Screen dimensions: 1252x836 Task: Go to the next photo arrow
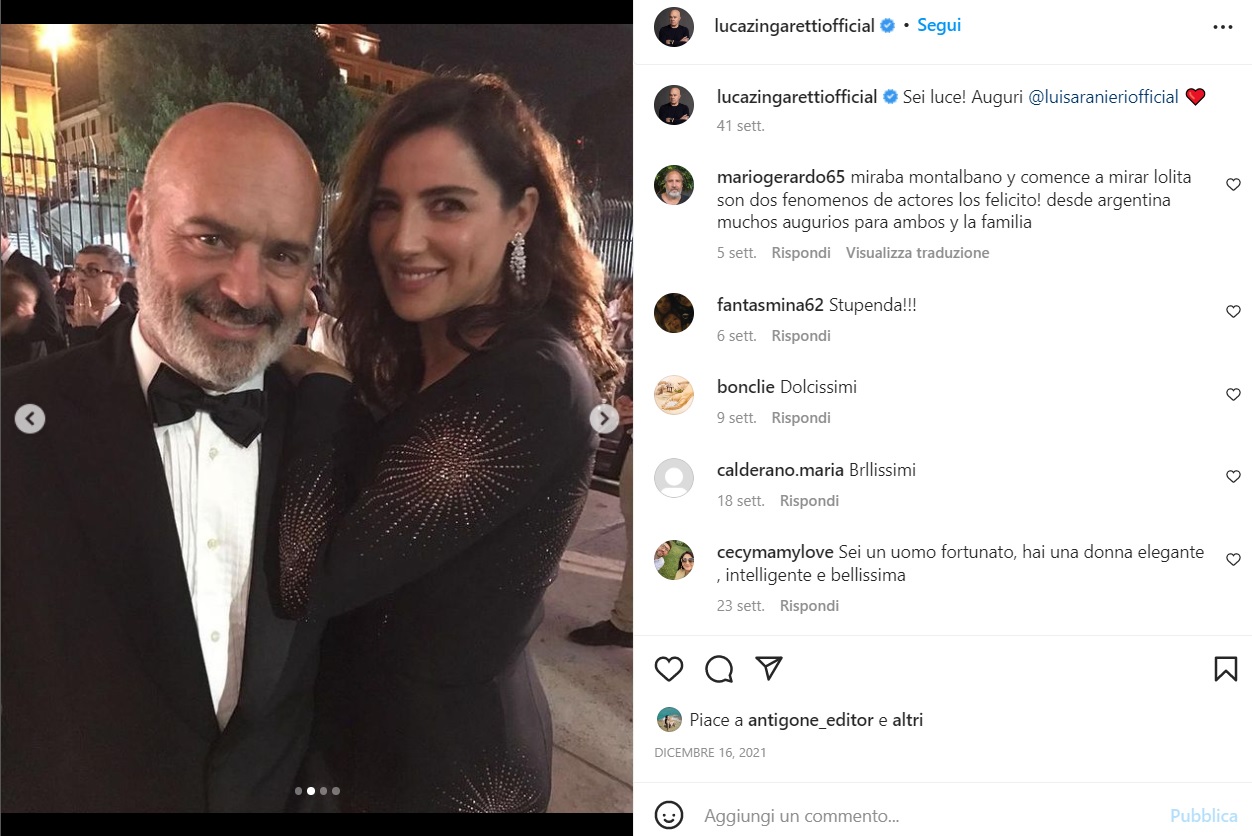603,419
